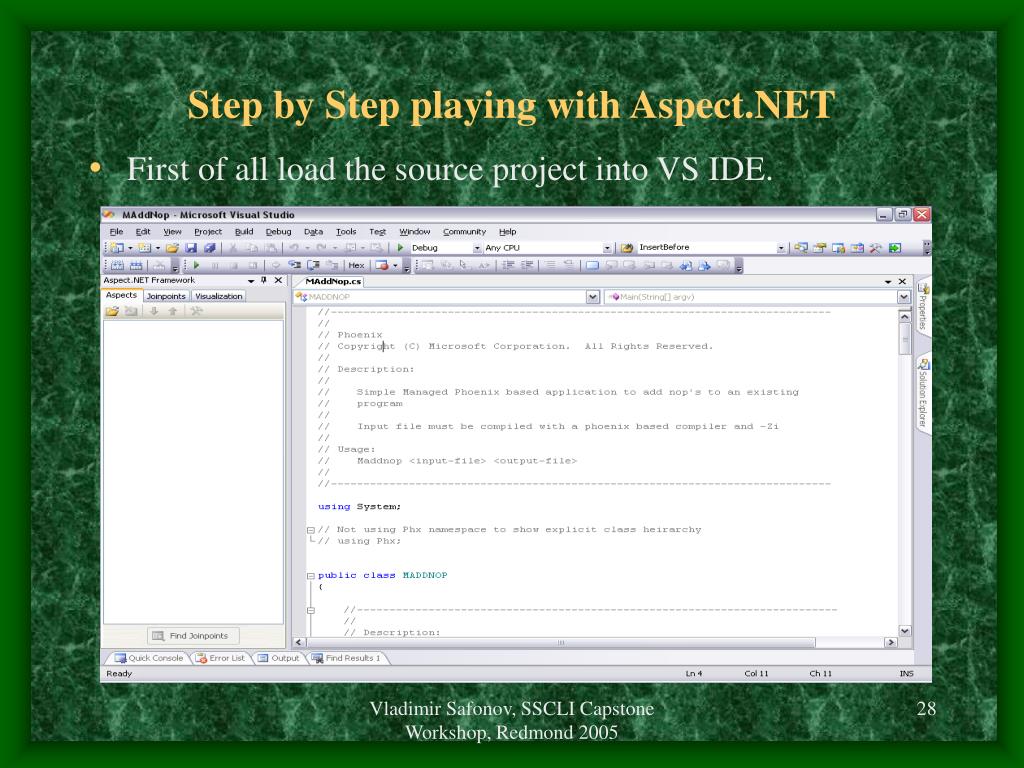Toggle auto-hide pin on Aspect.NET Framework panel
This screenshot has height=768, width=1024.
264,280
